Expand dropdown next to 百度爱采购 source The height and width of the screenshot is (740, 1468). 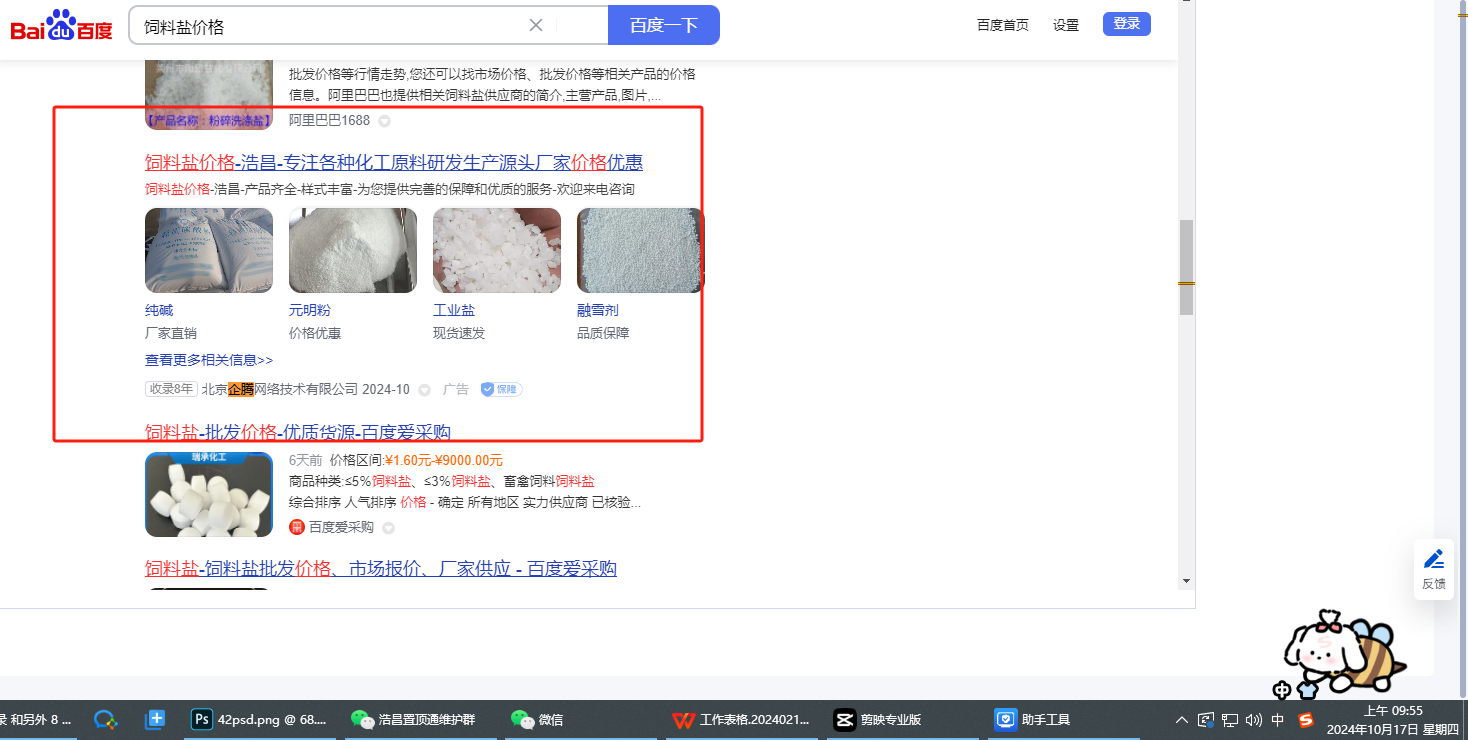click(x=388, y=528)
